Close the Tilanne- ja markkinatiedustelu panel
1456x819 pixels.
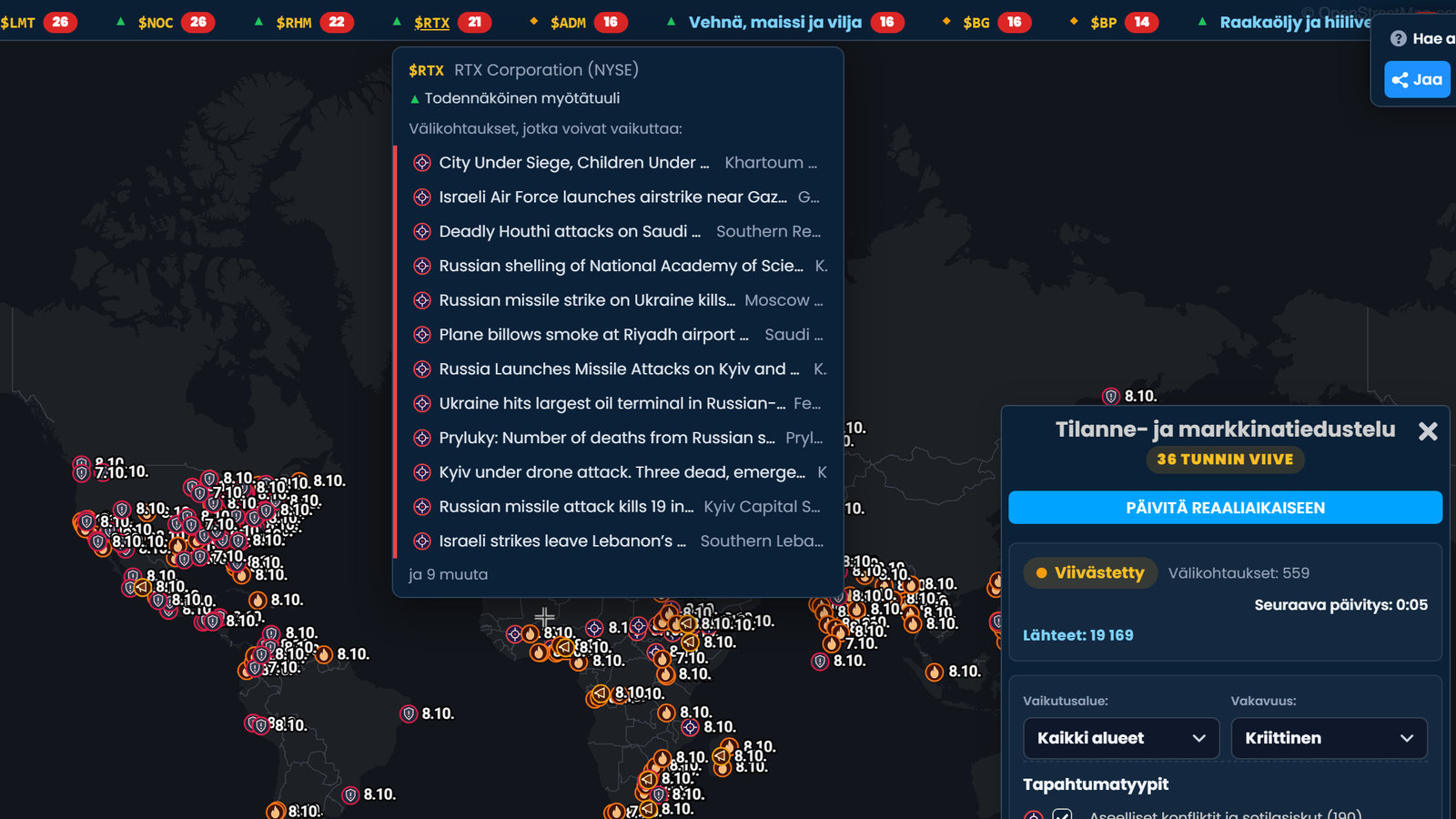coord(1428,431)
